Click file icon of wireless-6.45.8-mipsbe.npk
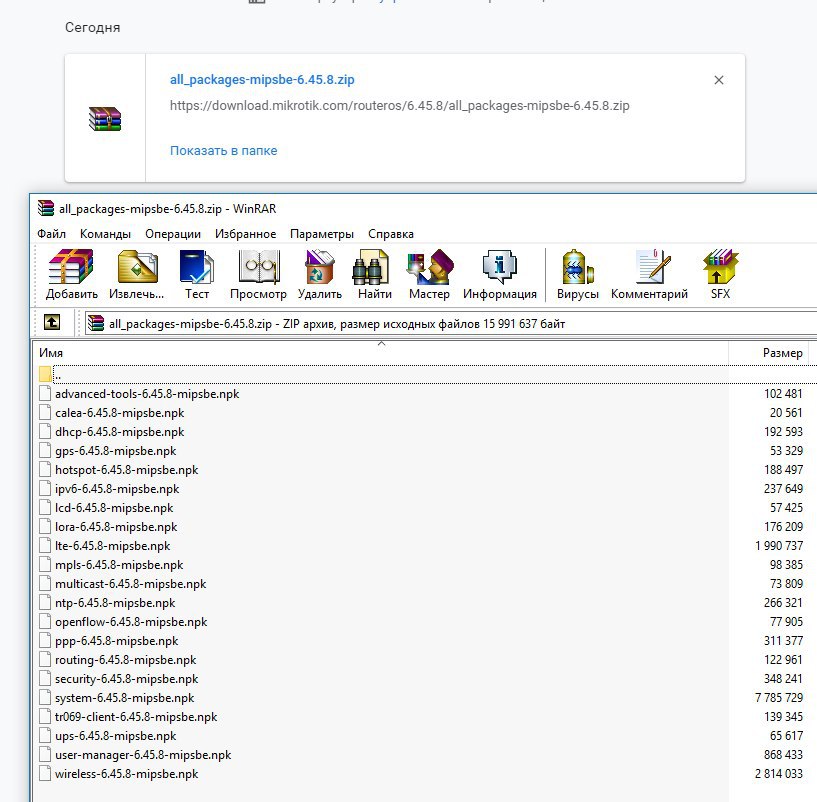 point(45,773)
